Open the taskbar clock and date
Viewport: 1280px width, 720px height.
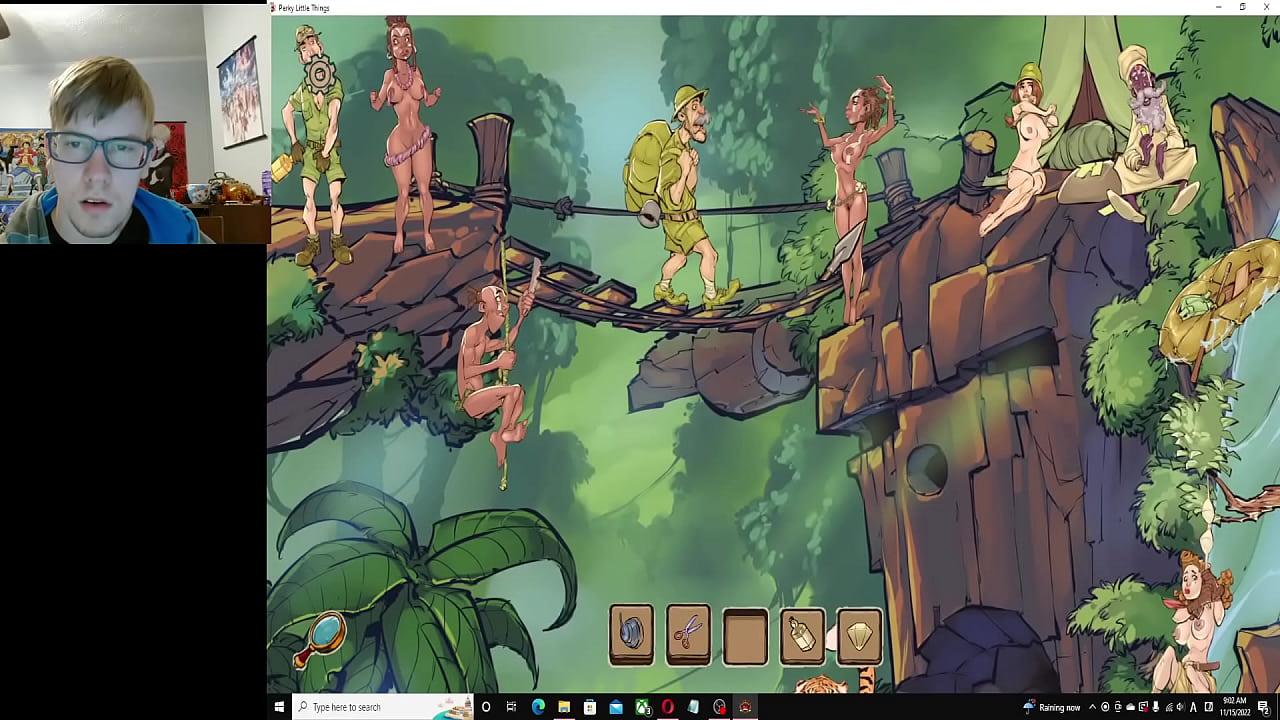1234,707
